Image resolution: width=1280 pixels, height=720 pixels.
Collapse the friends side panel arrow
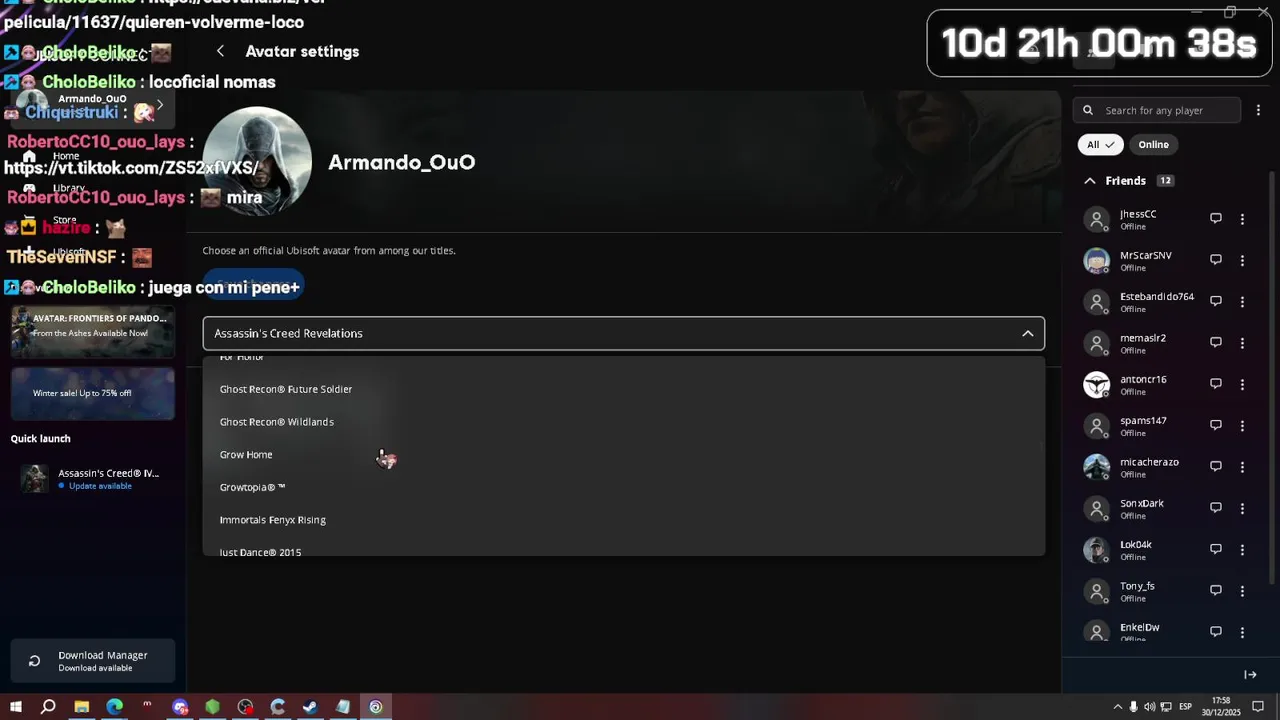(x=1250, y=675)
